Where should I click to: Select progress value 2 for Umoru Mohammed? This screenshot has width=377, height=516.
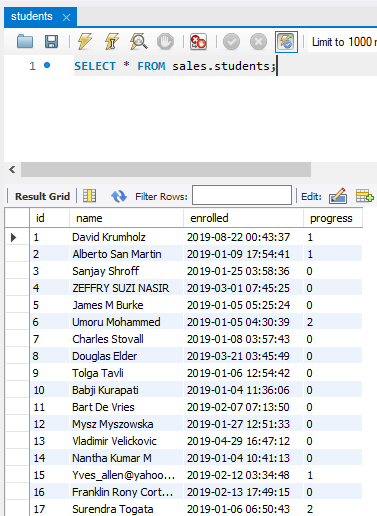tap(333, 322)
